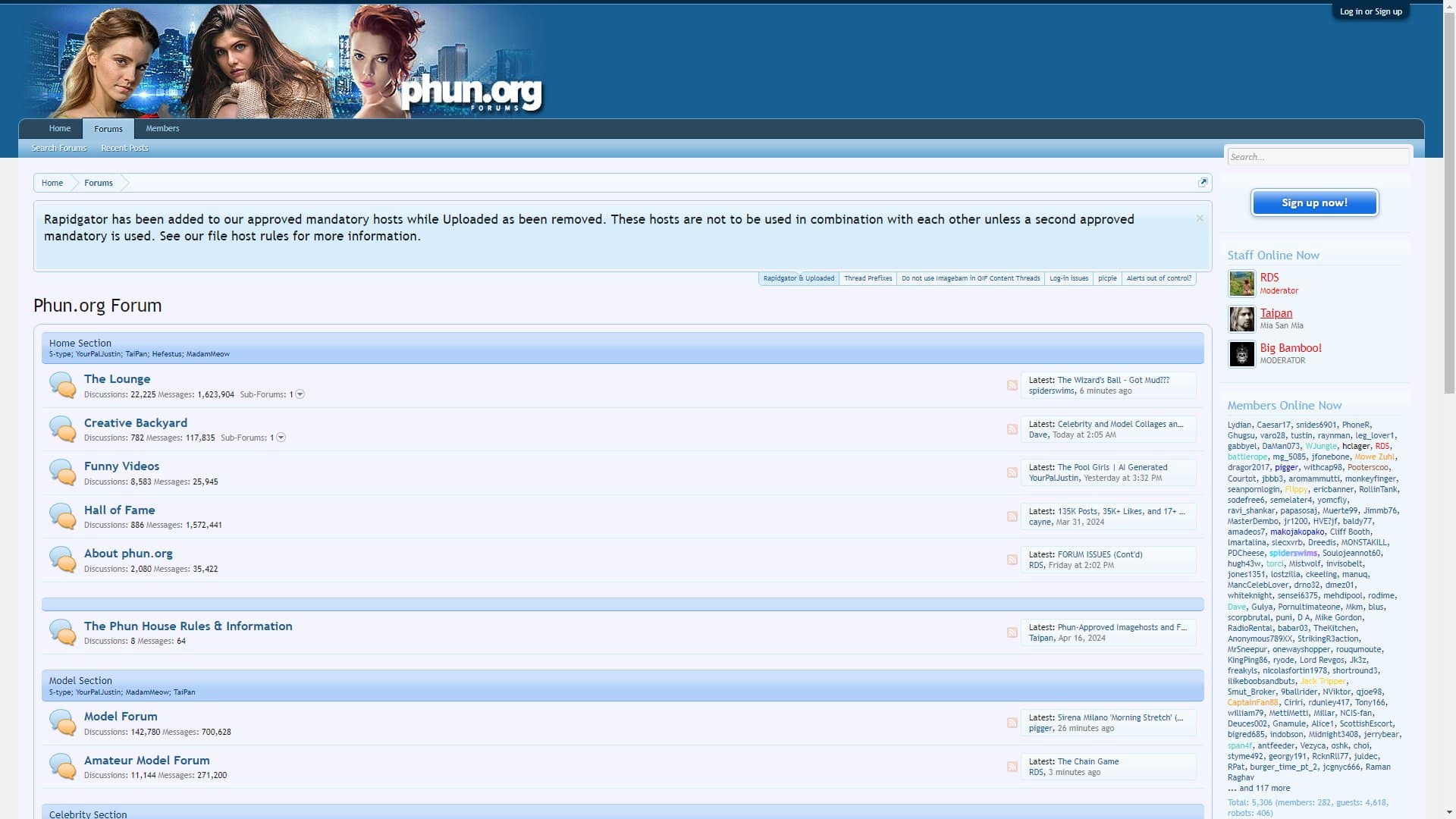This screenshot has width=1456, height=819.
Task: Expand Creative Backyard Sub-Forums dropdown
Action: point(281,438)
